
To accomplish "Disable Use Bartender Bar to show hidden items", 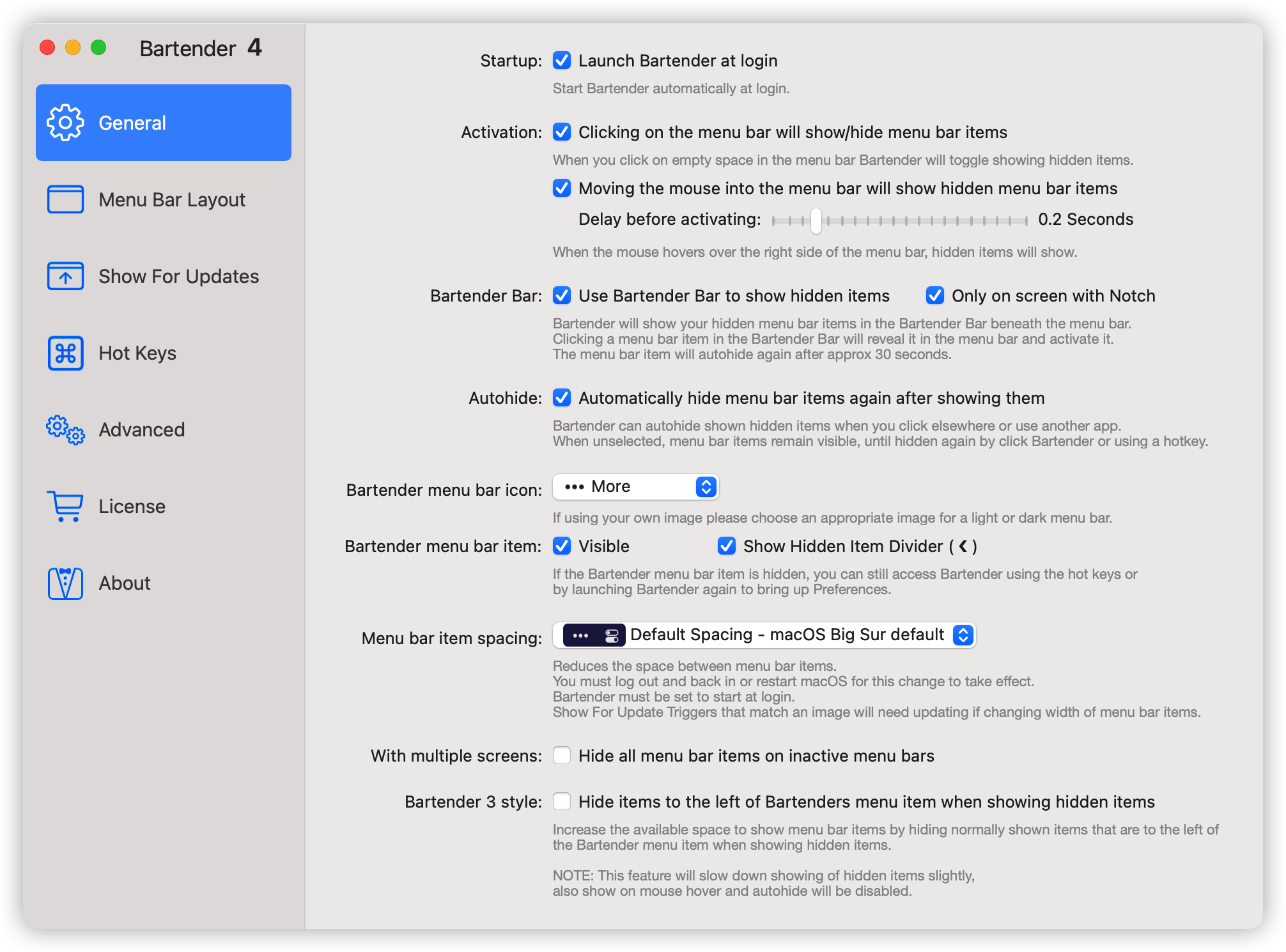I will (x=562, y=296).
